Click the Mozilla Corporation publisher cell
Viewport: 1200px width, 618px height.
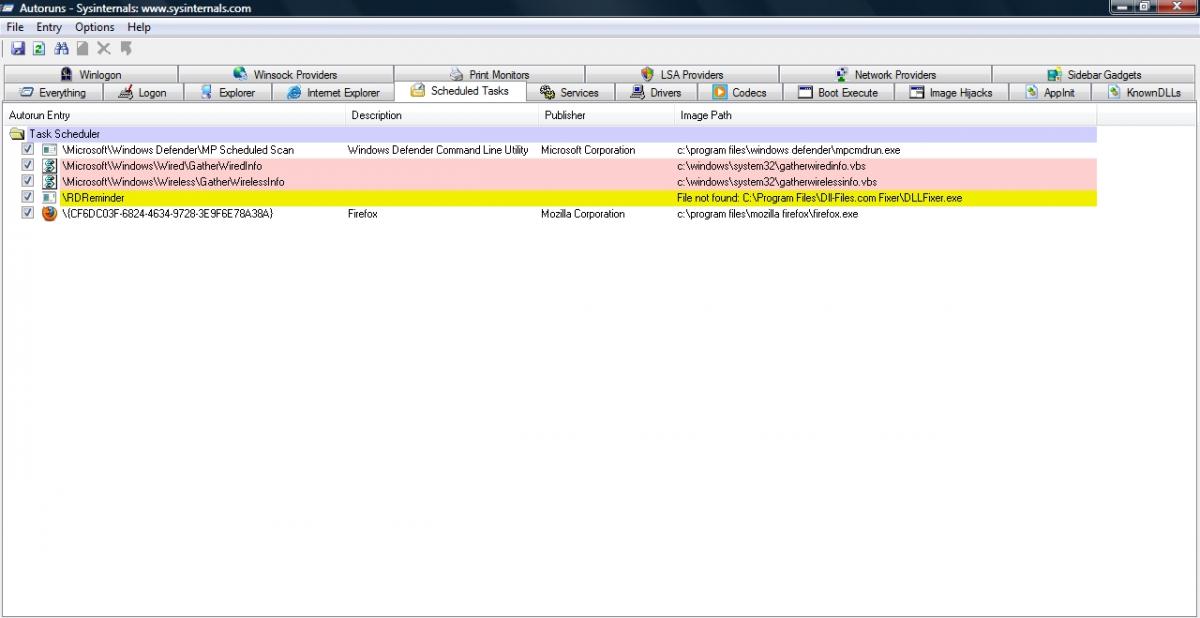[583, 214]
